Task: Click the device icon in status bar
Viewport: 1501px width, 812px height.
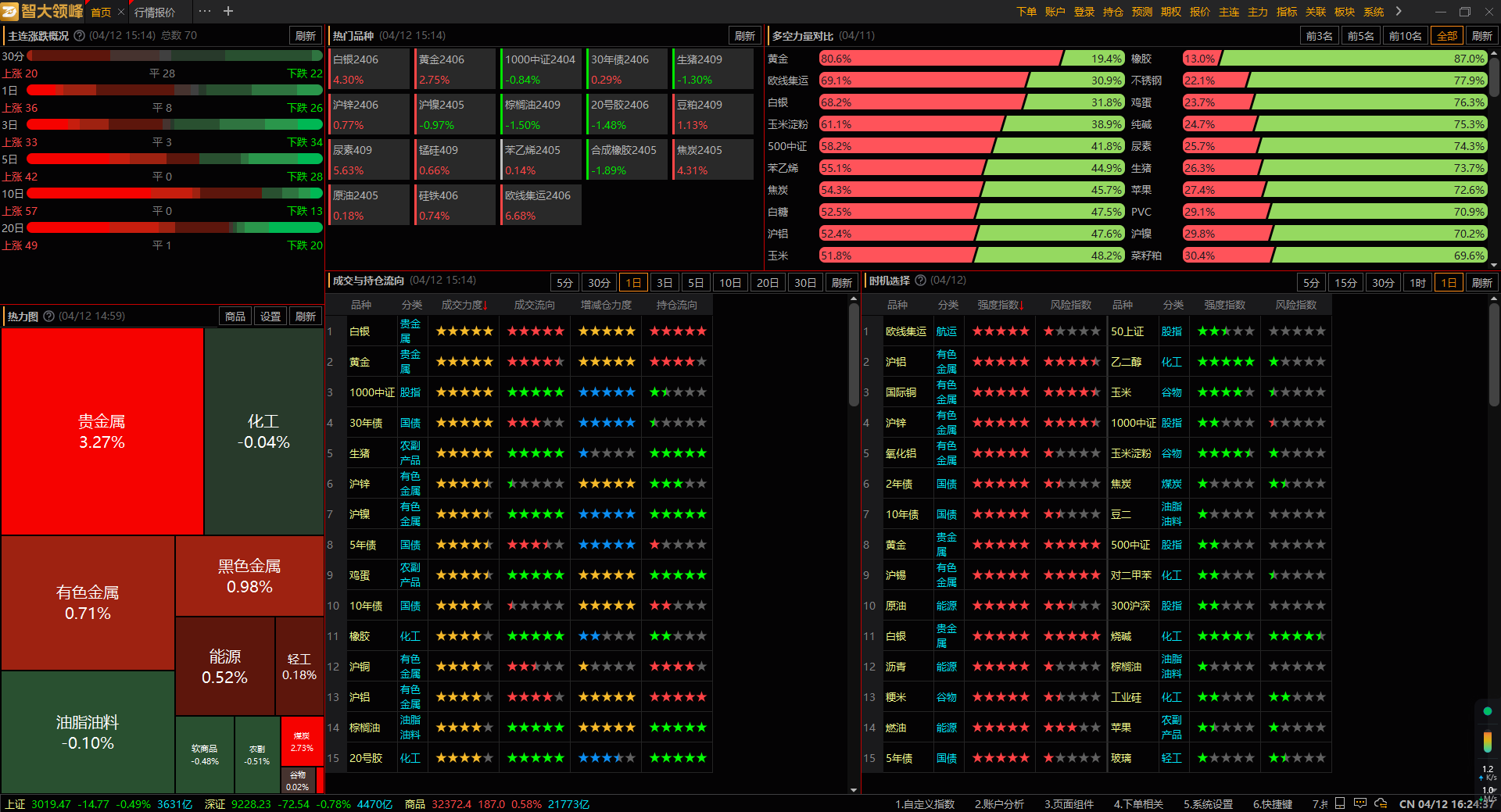Action: click(x=1340, y=803)
